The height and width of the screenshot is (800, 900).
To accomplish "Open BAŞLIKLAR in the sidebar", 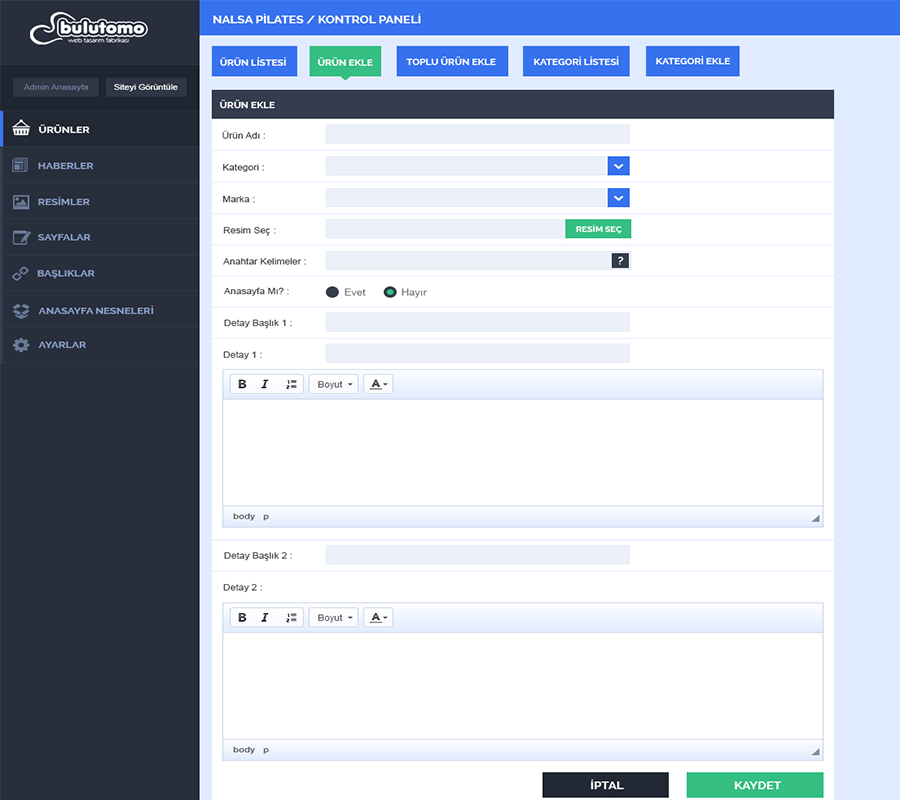I will tap(100, 273).
